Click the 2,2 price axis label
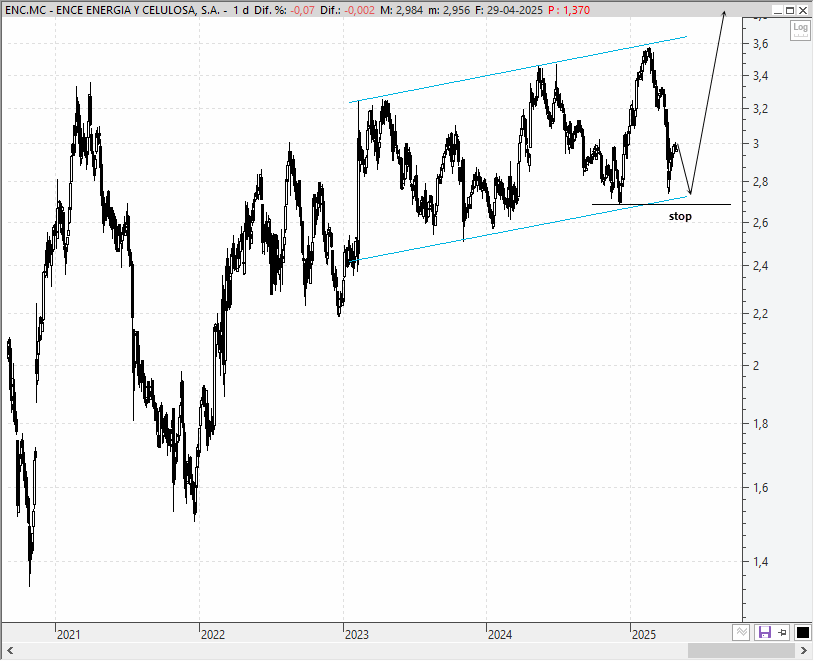This screenshot has width=814, height=661. [x=761, y=314]
